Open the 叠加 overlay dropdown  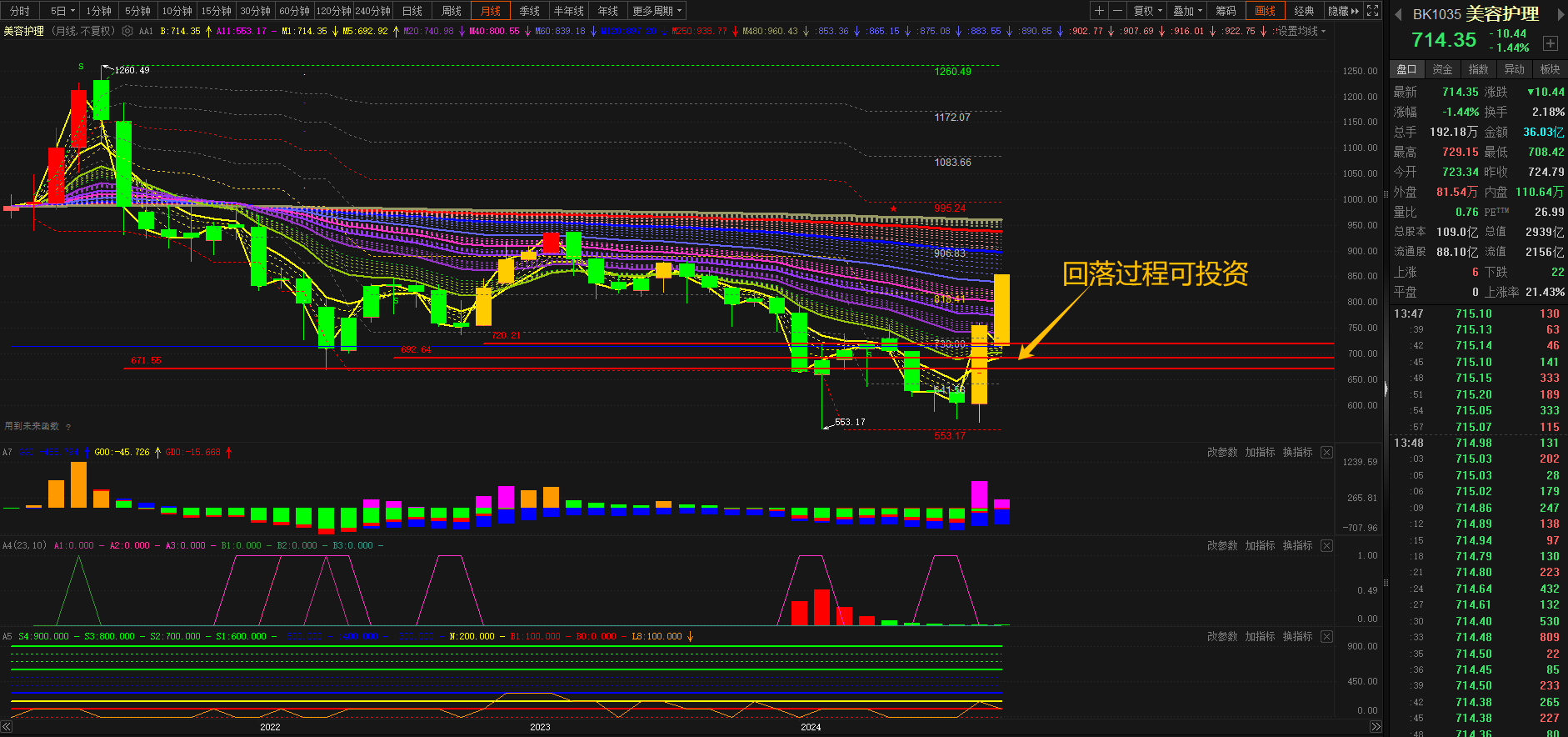(1187, 11)
